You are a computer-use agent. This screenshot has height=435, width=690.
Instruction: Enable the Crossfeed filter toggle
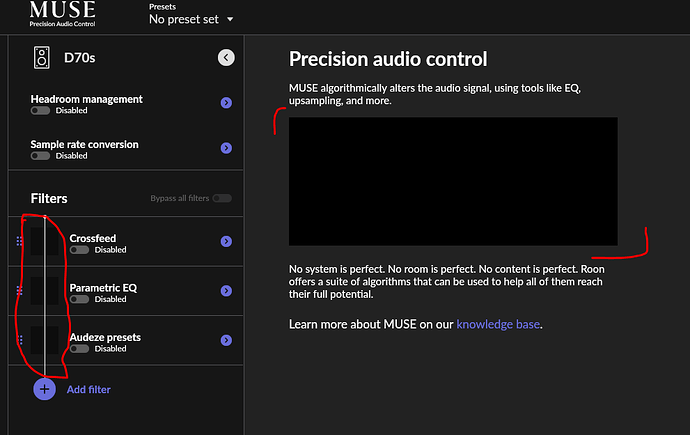coord(79,250)
